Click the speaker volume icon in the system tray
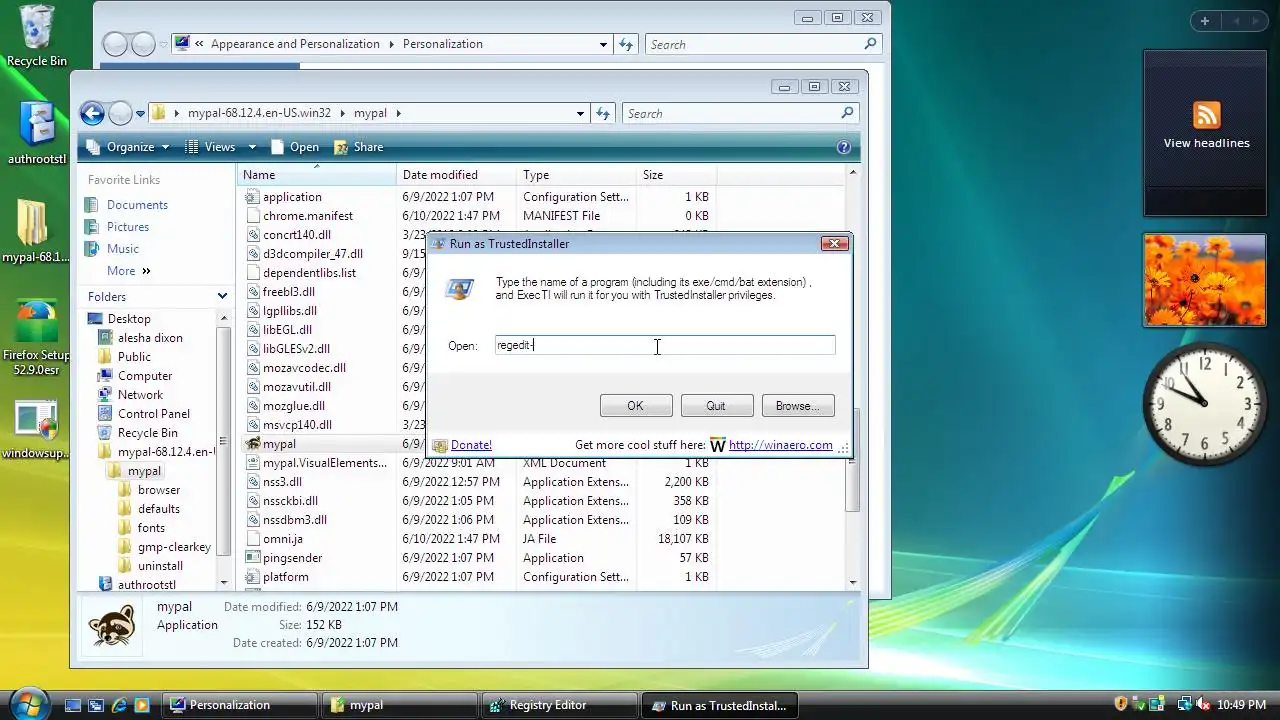This screenshot has height=720, width=1280. (1203, 705)
